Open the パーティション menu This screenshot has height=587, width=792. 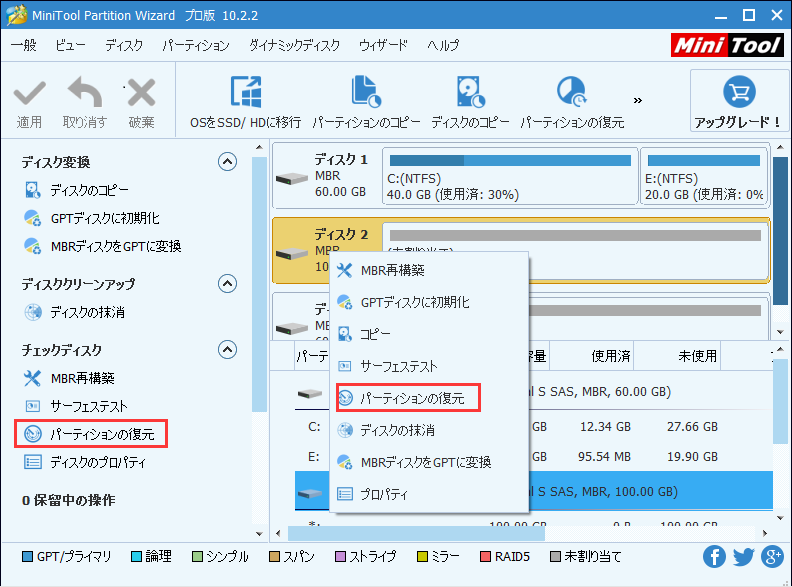(195, 45)
